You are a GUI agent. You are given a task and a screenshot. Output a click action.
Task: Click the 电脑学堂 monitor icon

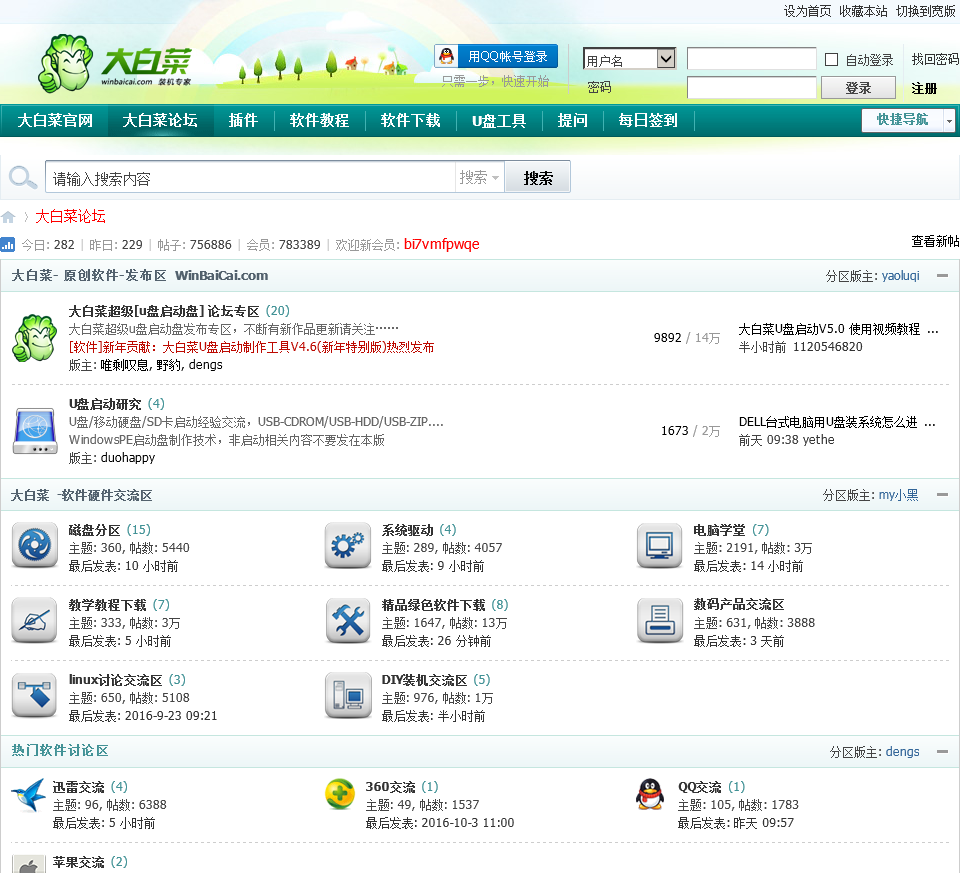(660, 546)
